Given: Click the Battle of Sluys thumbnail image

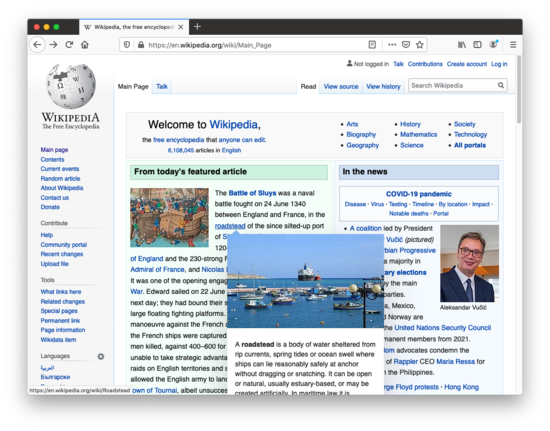Looking at the screenshot, I should 169,217.
